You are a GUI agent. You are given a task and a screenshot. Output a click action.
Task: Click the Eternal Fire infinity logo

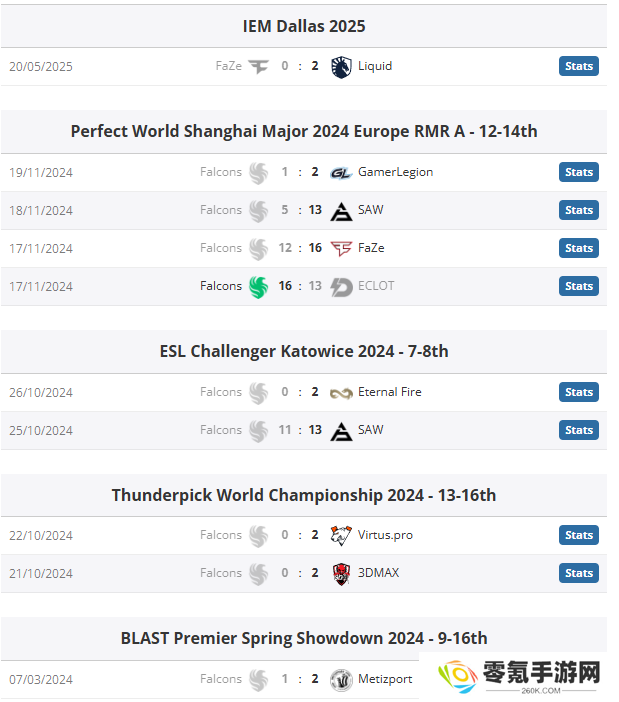click(341, 393)
